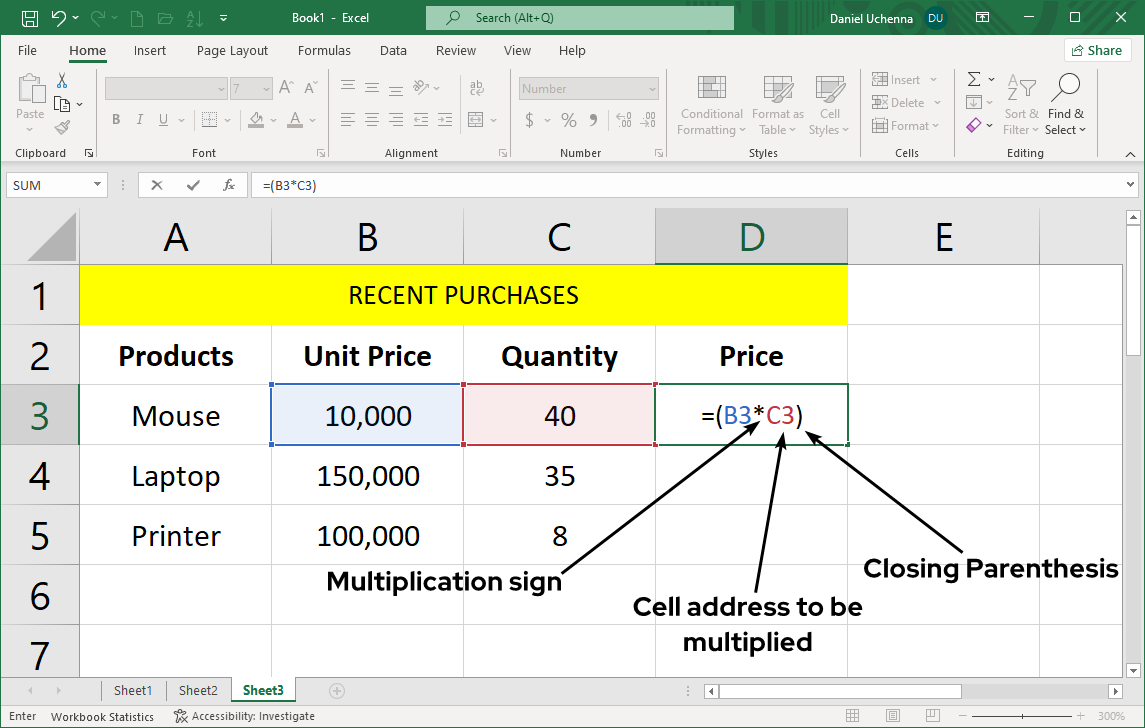The image size is (1145, 728).
Task: Select the Wrap Text icon
Action: 477,88
